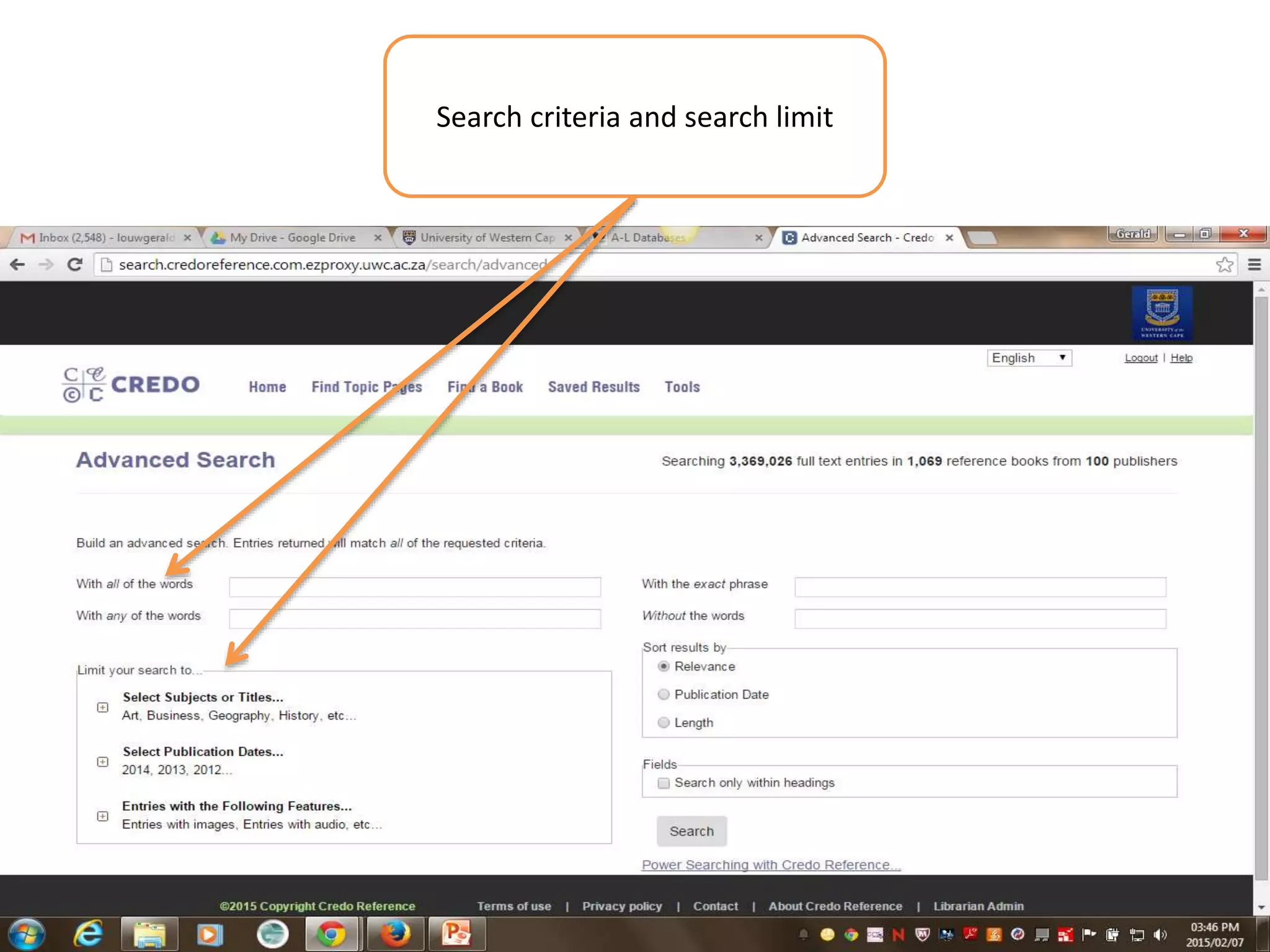Switch to My Drive - Google Drive tab
This screenshot has width=1270, height=952.
click(x=293, y=238)
